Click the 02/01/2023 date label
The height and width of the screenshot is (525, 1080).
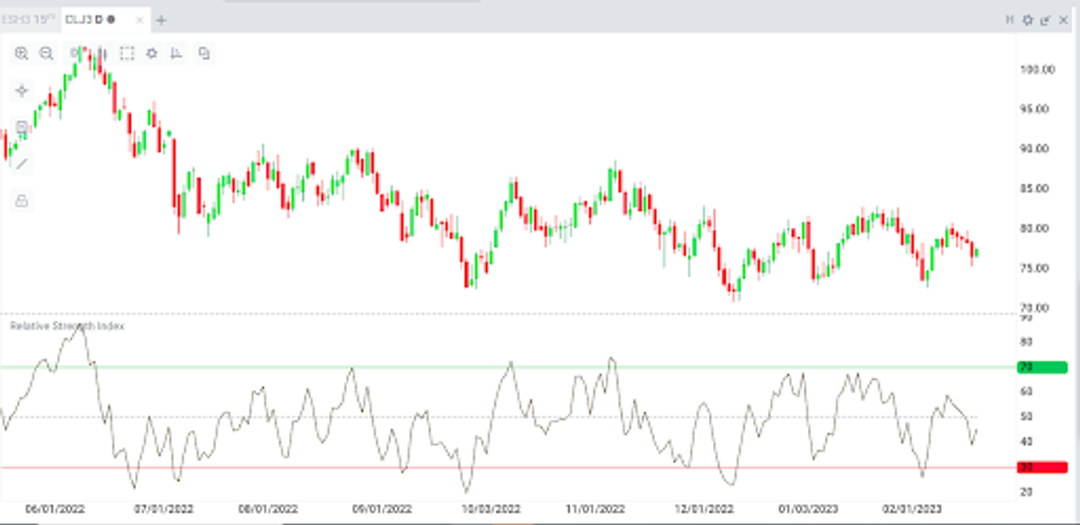pyautogui.click(x=911, y=509)
